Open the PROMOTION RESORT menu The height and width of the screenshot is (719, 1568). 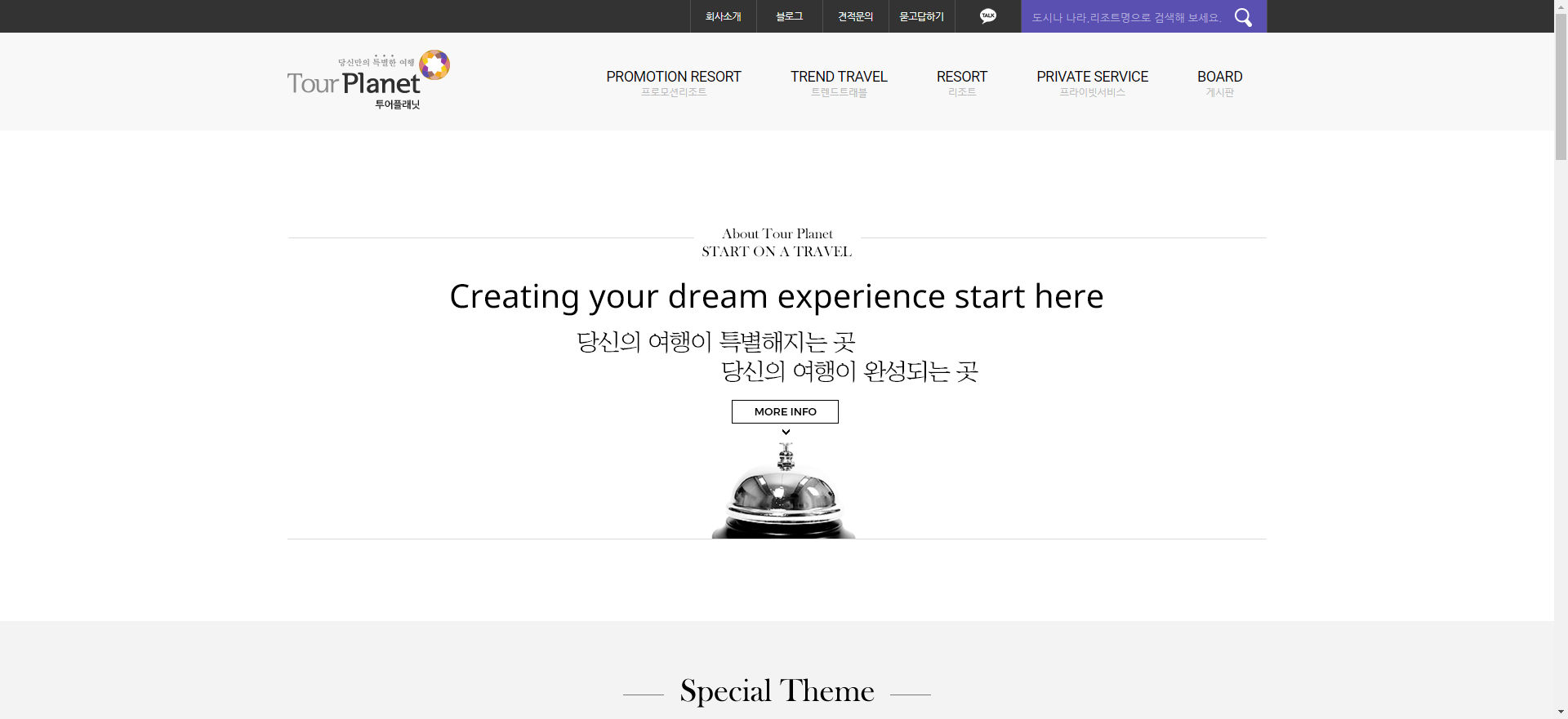673,78
